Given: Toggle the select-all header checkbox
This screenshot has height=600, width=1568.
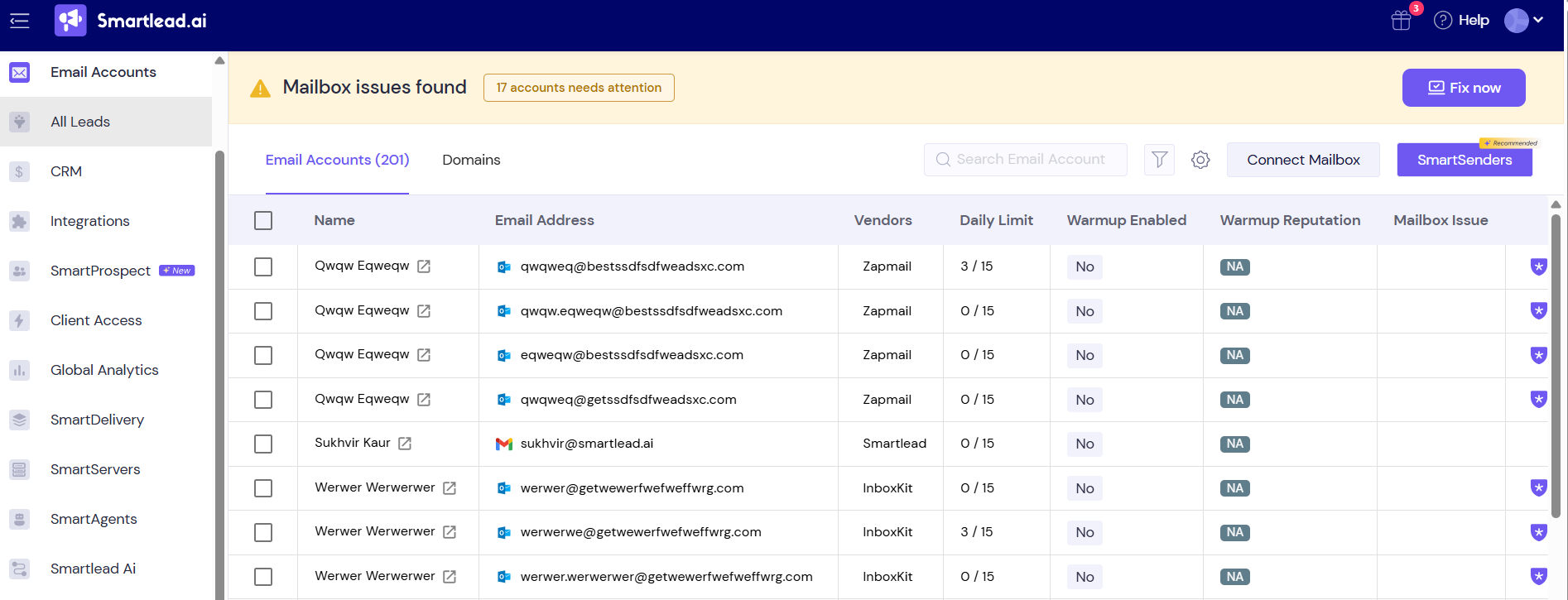Looking at the screenshot, I should point(263,220).
